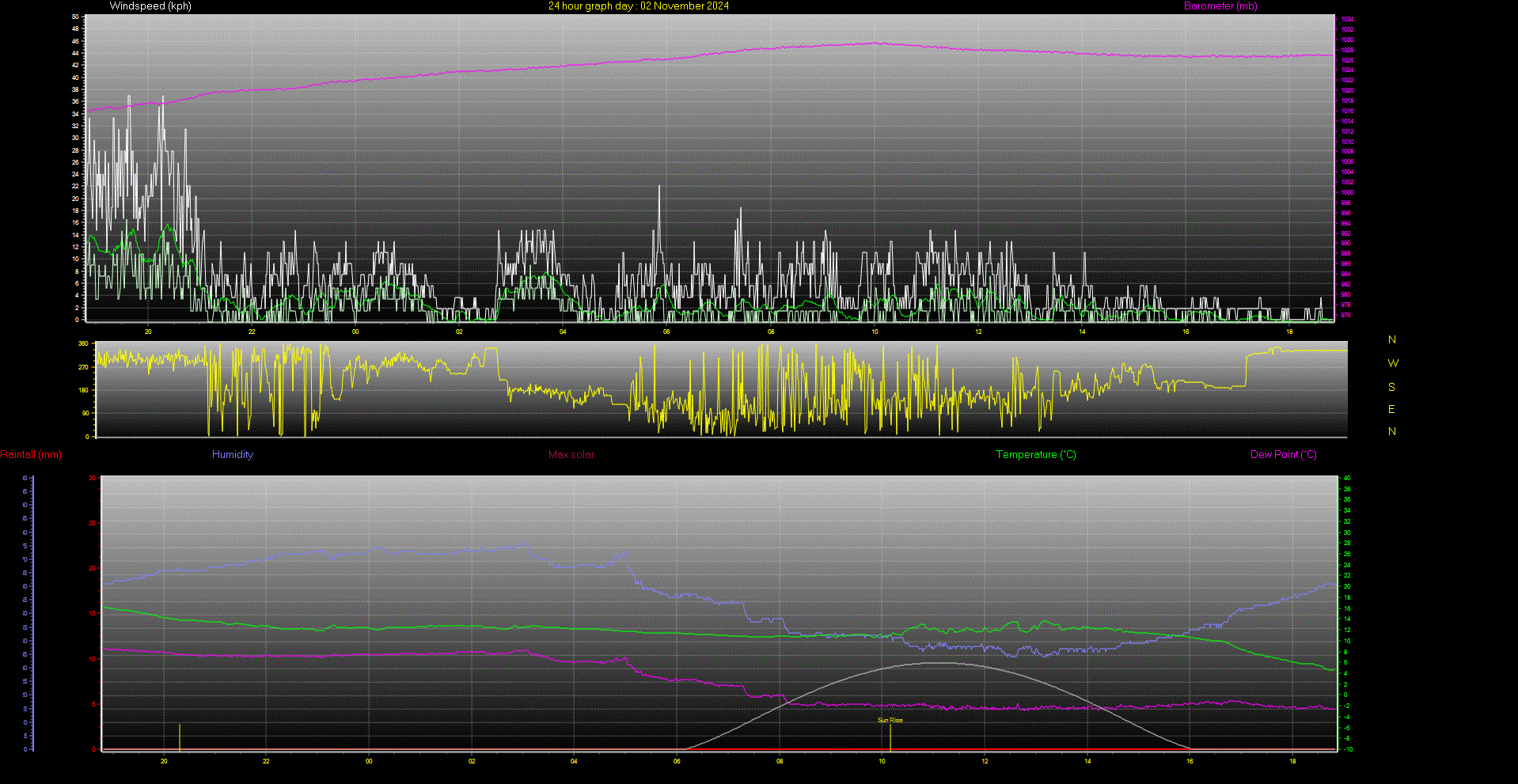Select hour 06 on windspeed graph time axis
This screenshot has width=1518, height=784.
click(666, 331)
